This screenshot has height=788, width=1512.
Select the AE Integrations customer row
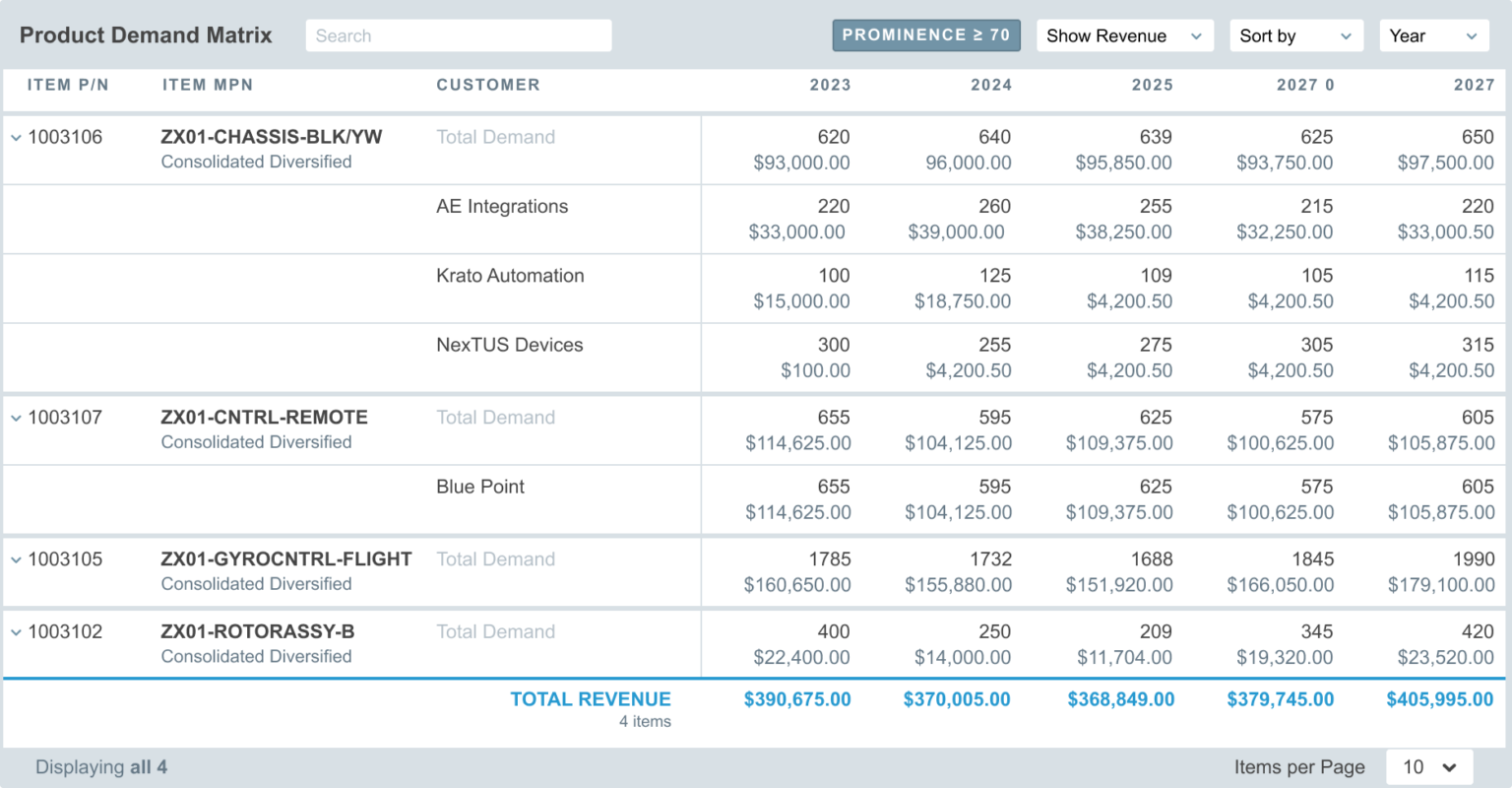click(x=502, y=207)
